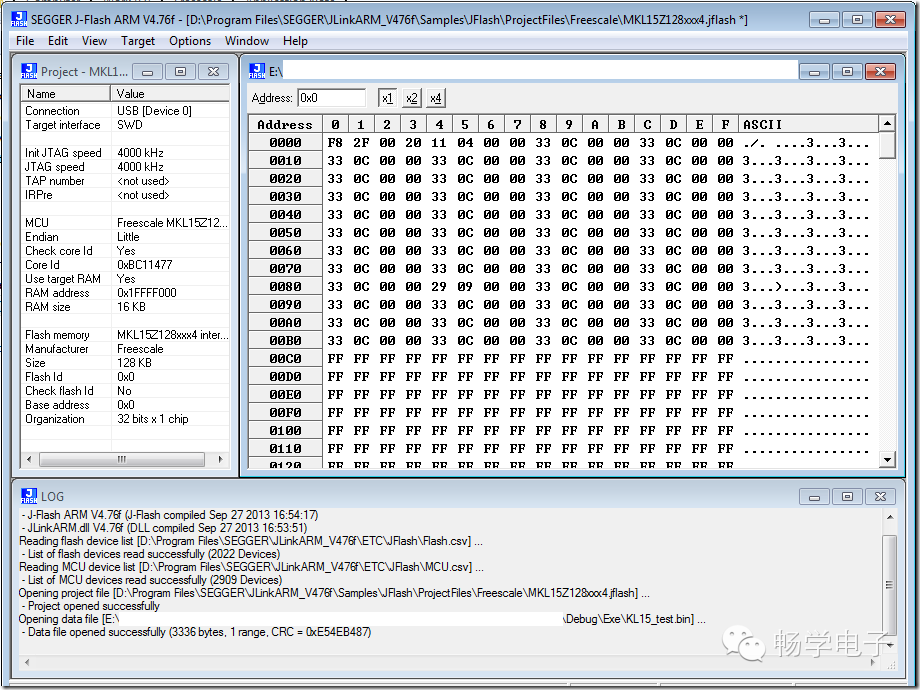
Task: Click the Value column header
Action: point(170,94)
